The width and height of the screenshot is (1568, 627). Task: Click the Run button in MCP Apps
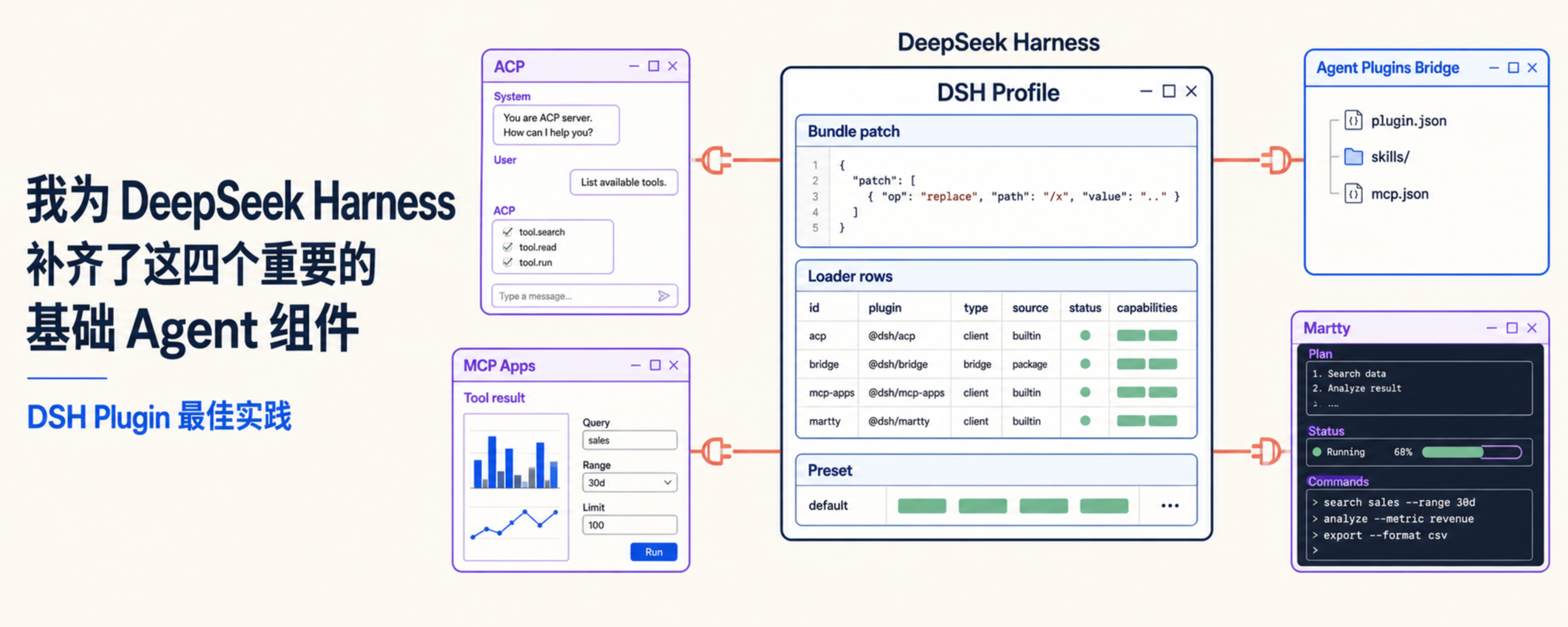[653, 552]
